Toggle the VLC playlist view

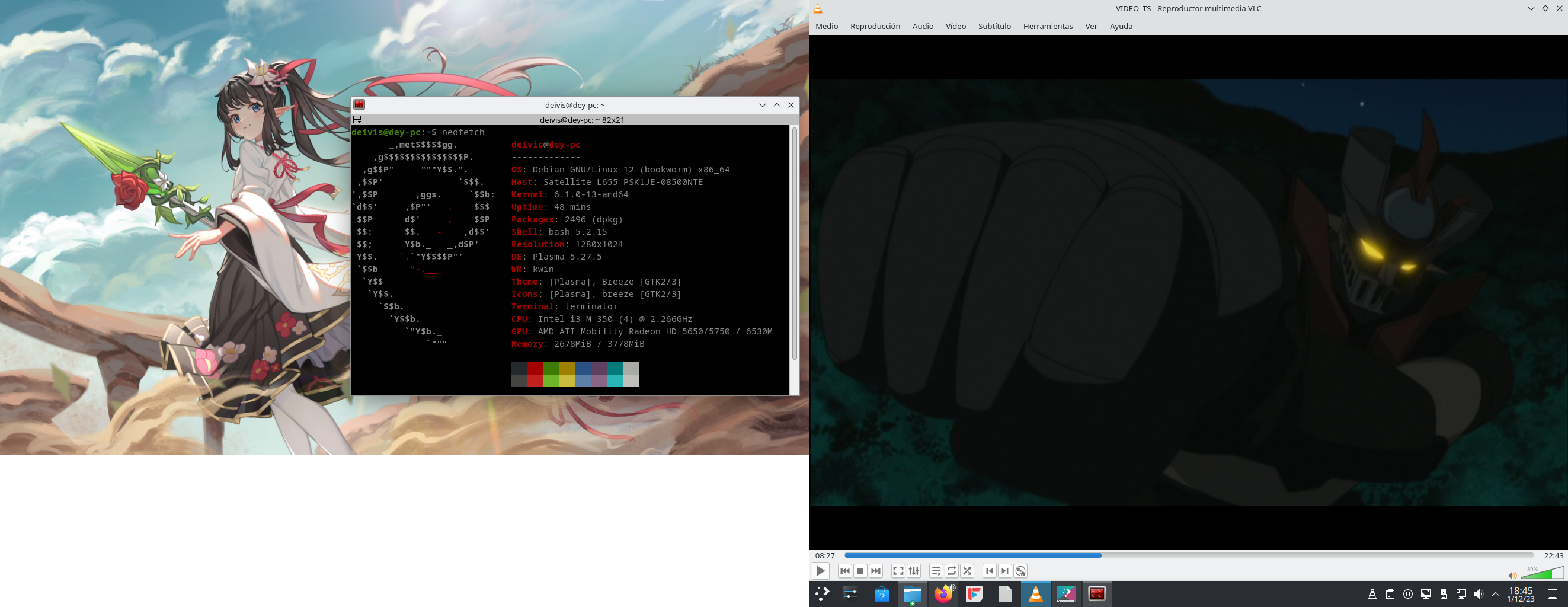[x=936, y=571]
